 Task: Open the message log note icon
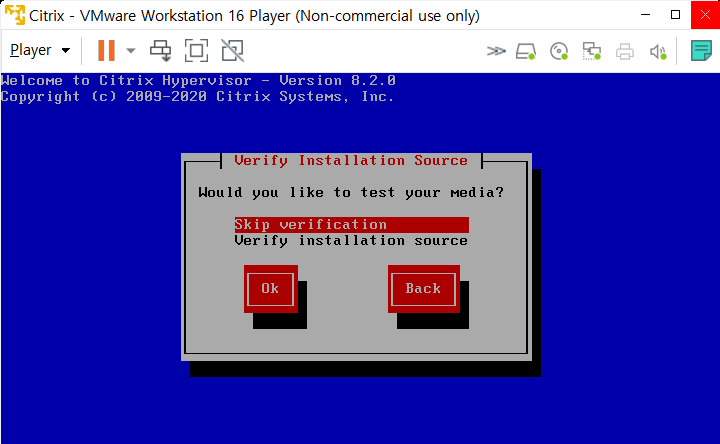click(x=701, y=51)
